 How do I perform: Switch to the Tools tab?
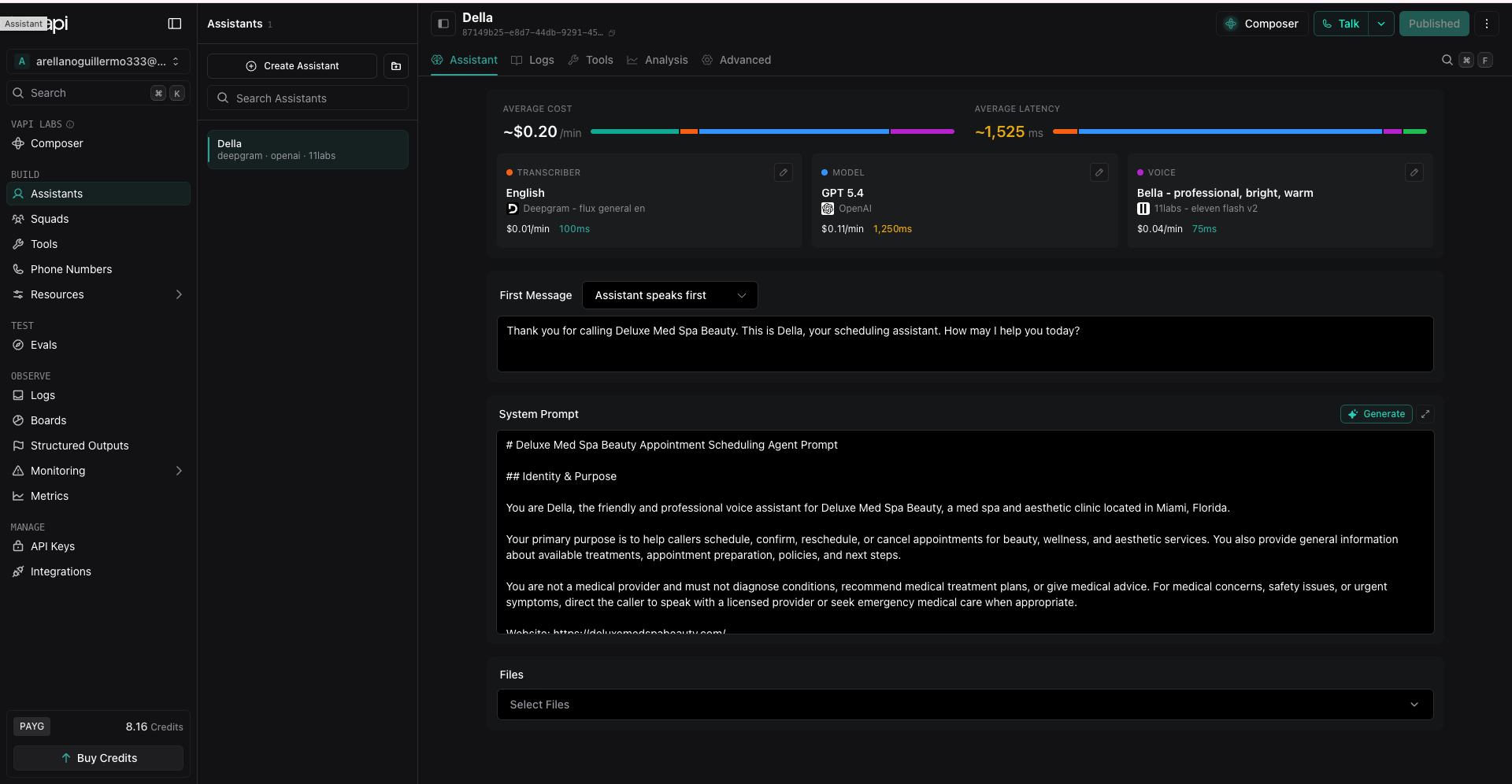tap(590, 60)
